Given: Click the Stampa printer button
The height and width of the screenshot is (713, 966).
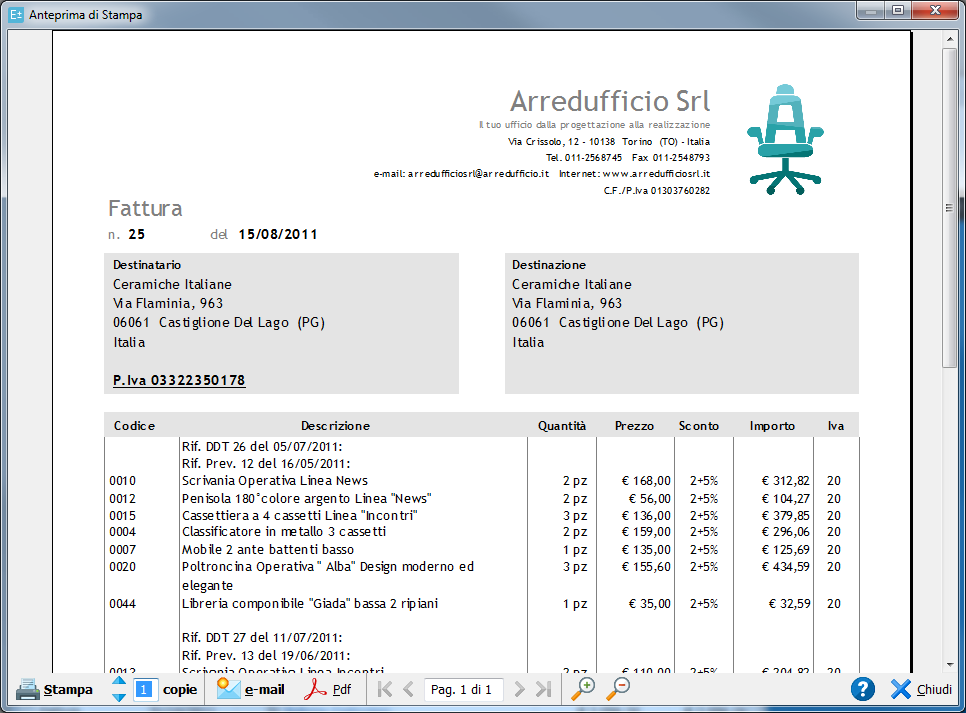Looking at the screenshot, I should 54,689.
